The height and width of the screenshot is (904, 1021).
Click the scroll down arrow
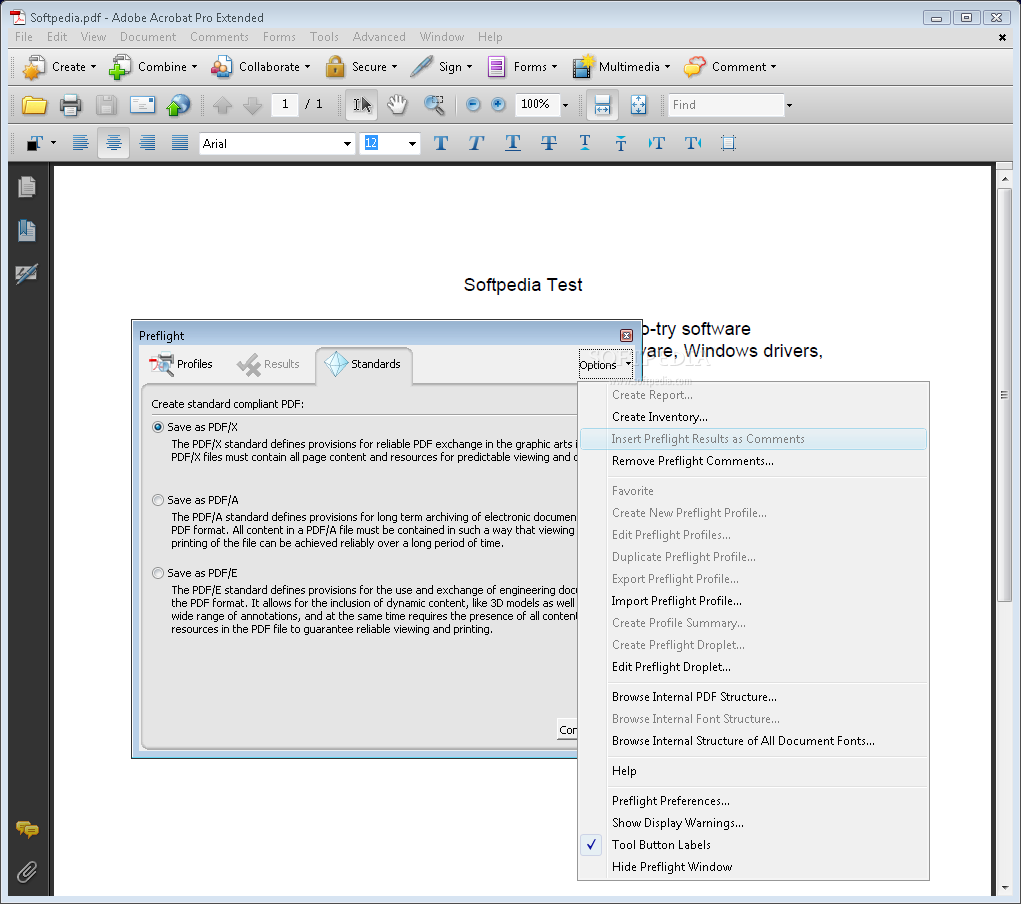1005,887
